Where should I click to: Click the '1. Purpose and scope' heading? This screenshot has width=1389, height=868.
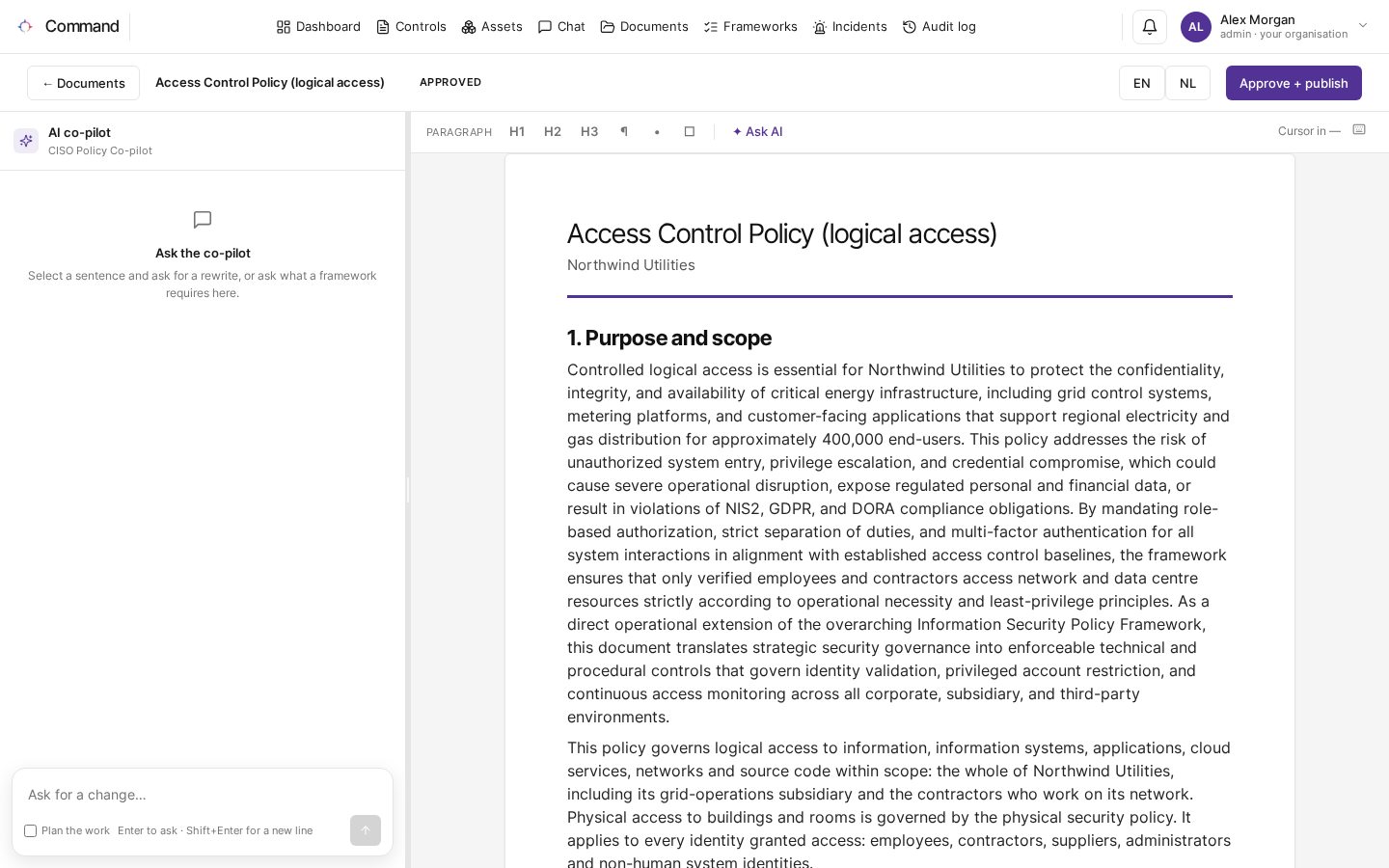click(x=669, y=339)
